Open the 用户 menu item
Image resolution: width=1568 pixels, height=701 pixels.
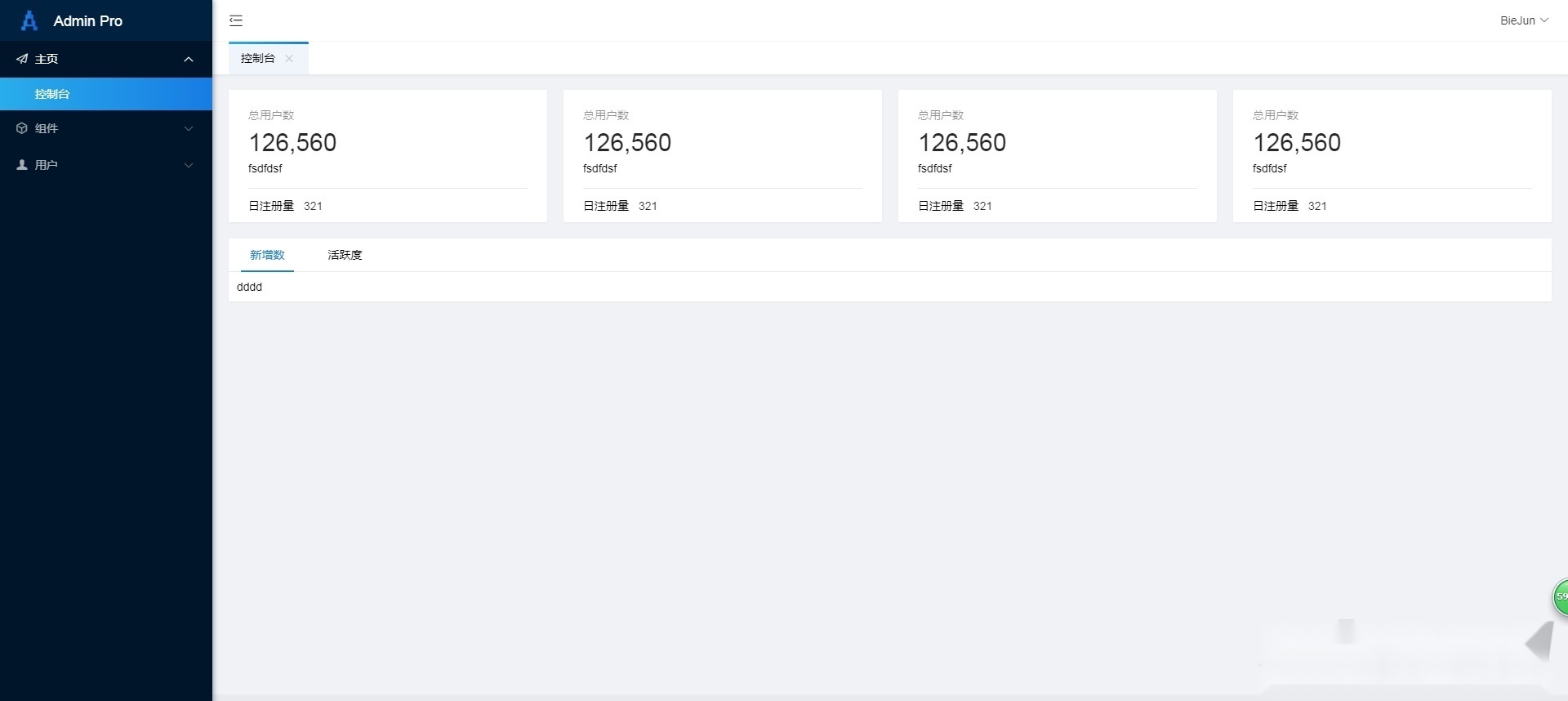[47, 165]
